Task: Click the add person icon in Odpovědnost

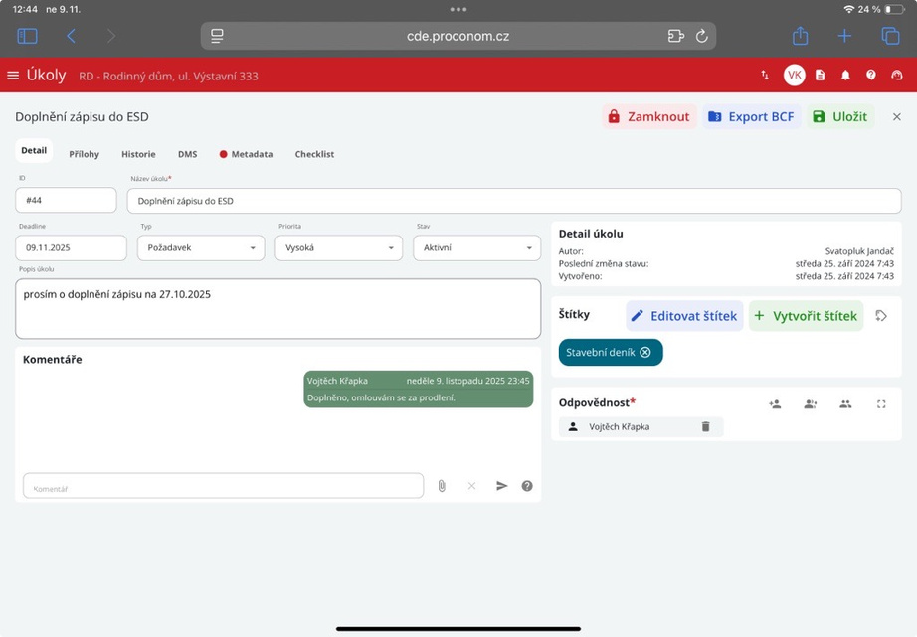Action: pos(775,404)
